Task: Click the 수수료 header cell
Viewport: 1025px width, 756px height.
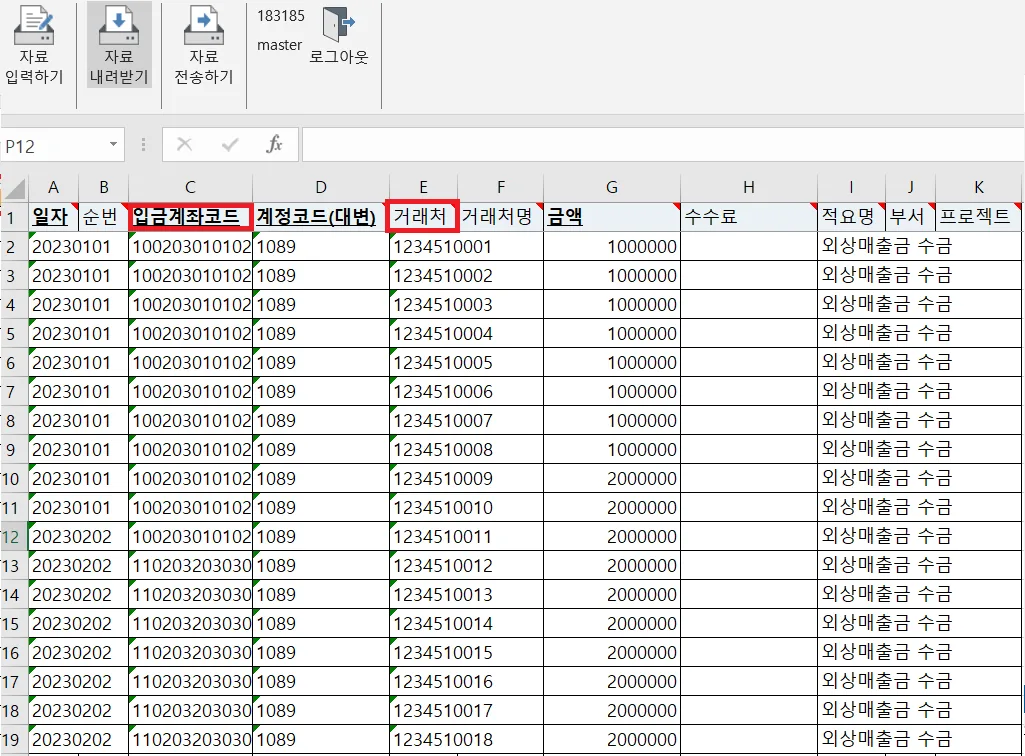Action: [748, 216]
